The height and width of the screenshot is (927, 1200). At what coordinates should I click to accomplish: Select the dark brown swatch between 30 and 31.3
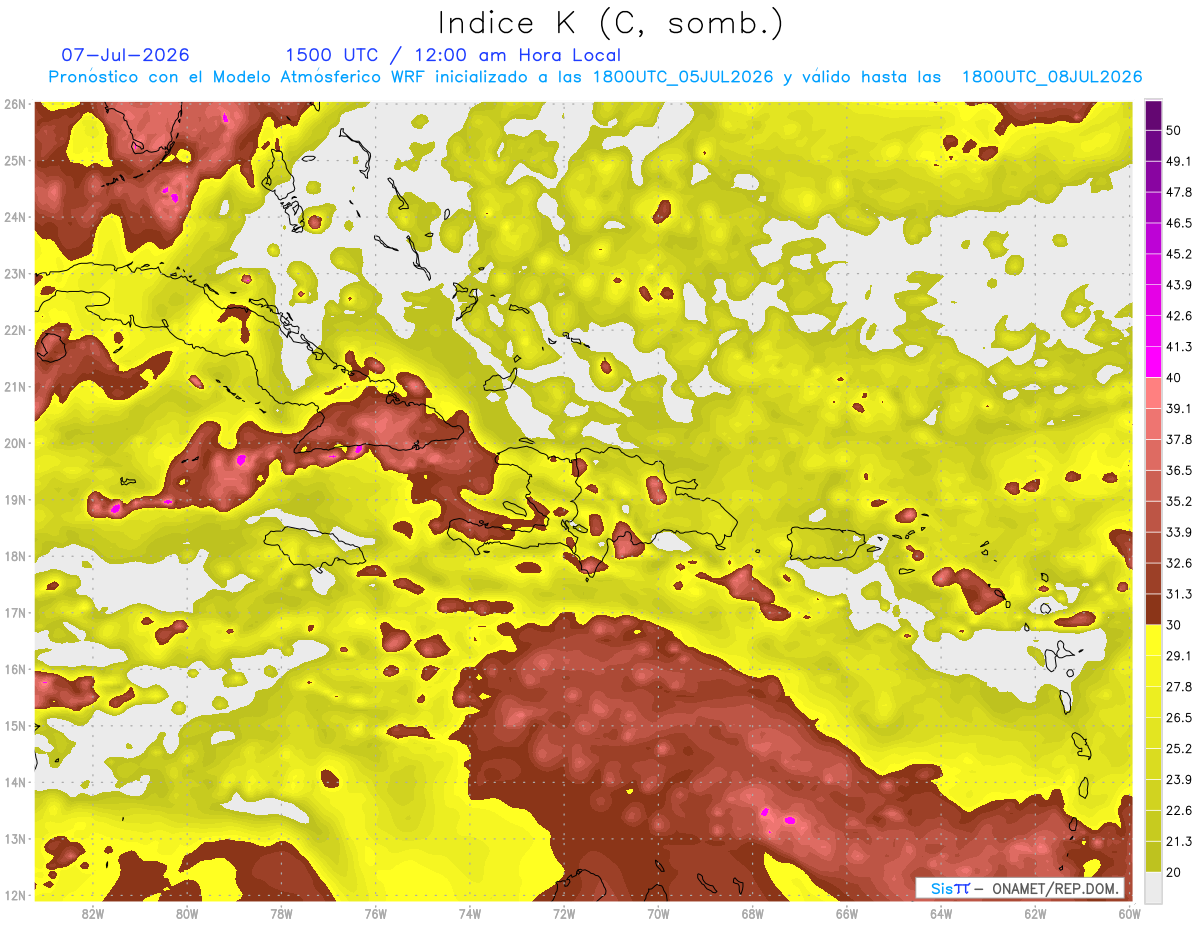pyautogui.click(x=1154, y=610)
